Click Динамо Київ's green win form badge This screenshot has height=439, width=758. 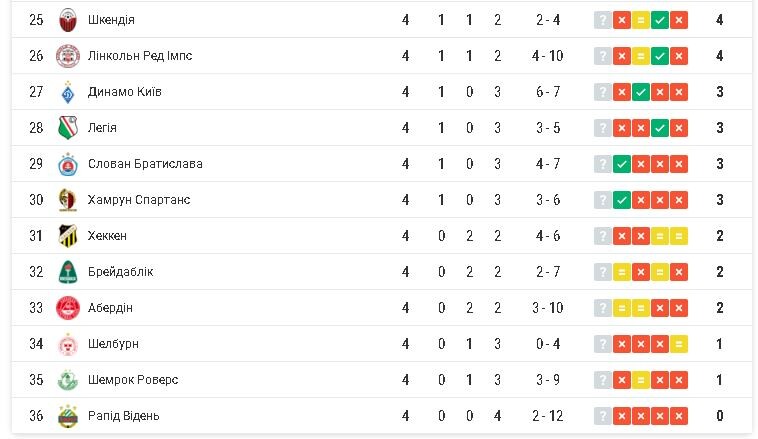click(641, 92)
